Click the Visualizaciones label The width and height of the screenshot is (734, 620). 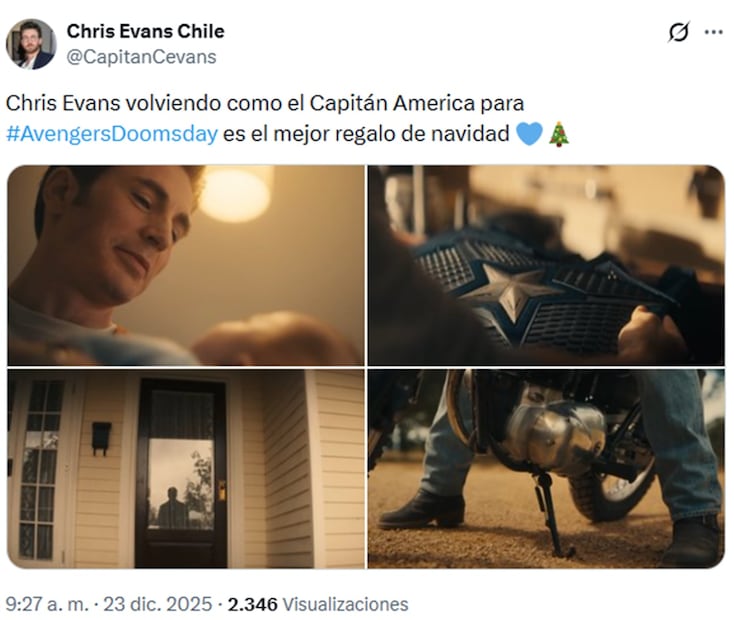(345, 604)
